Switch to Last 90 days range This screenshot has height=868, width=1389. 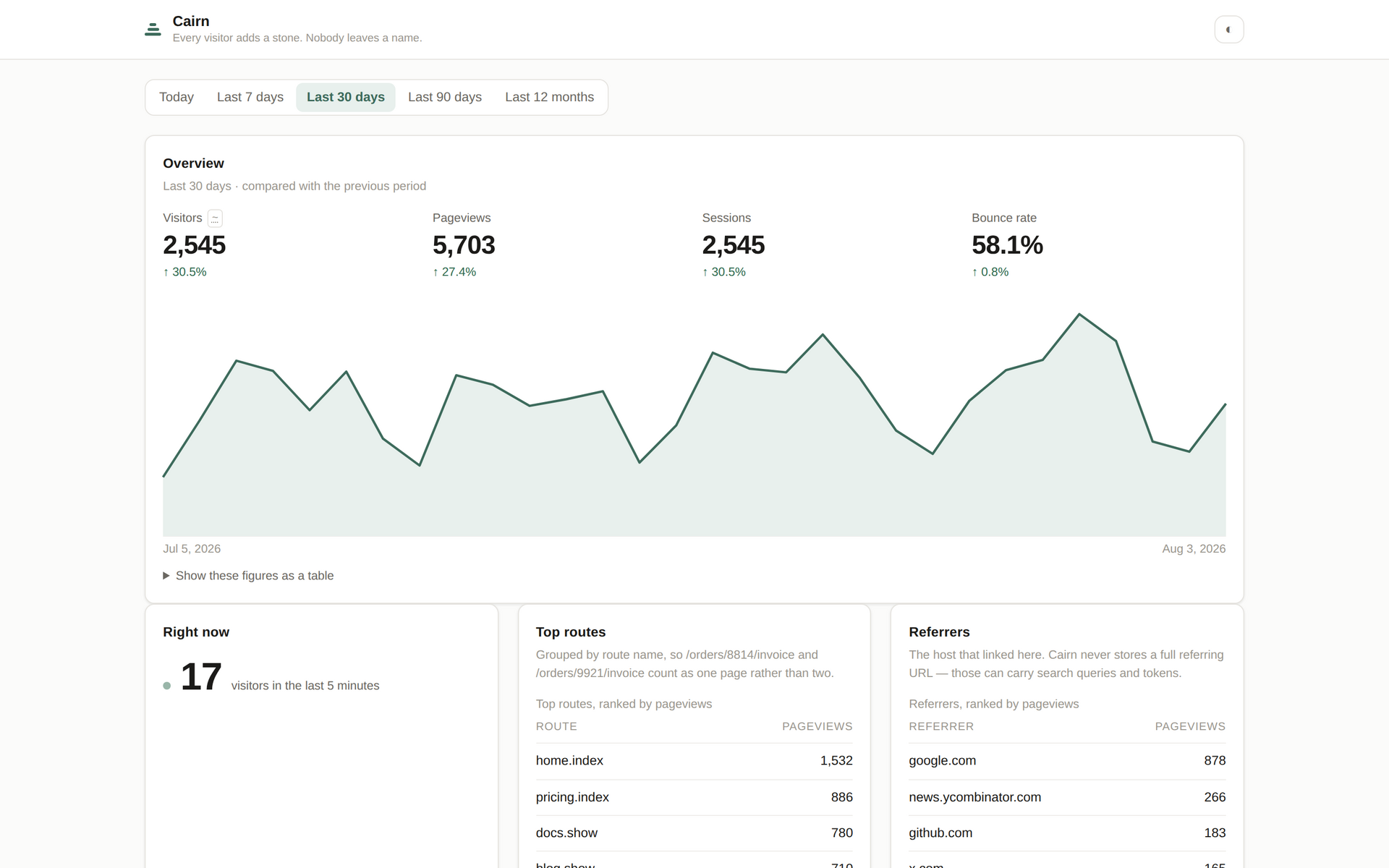coord(445,97)
